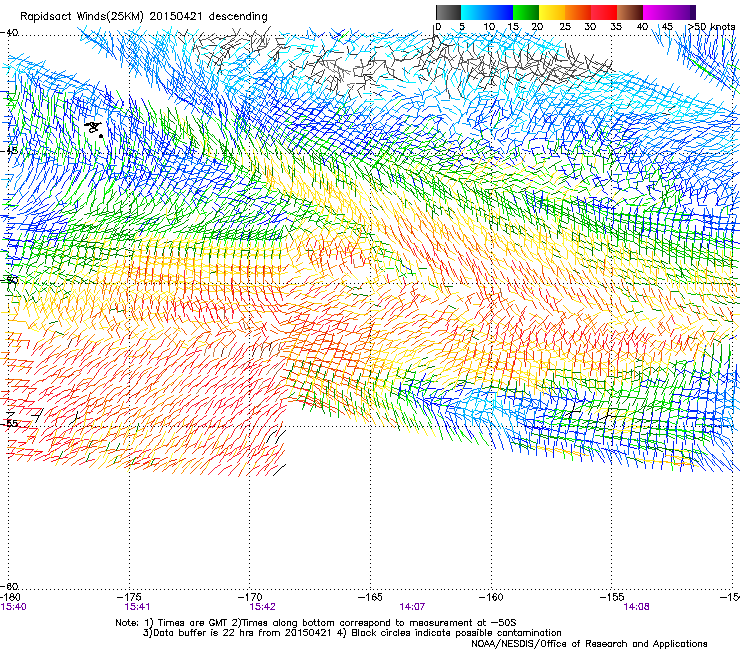Screen dimensions: 740x650
Task: Click the purple 45-50 knots legend swatch
Action: 682,12
